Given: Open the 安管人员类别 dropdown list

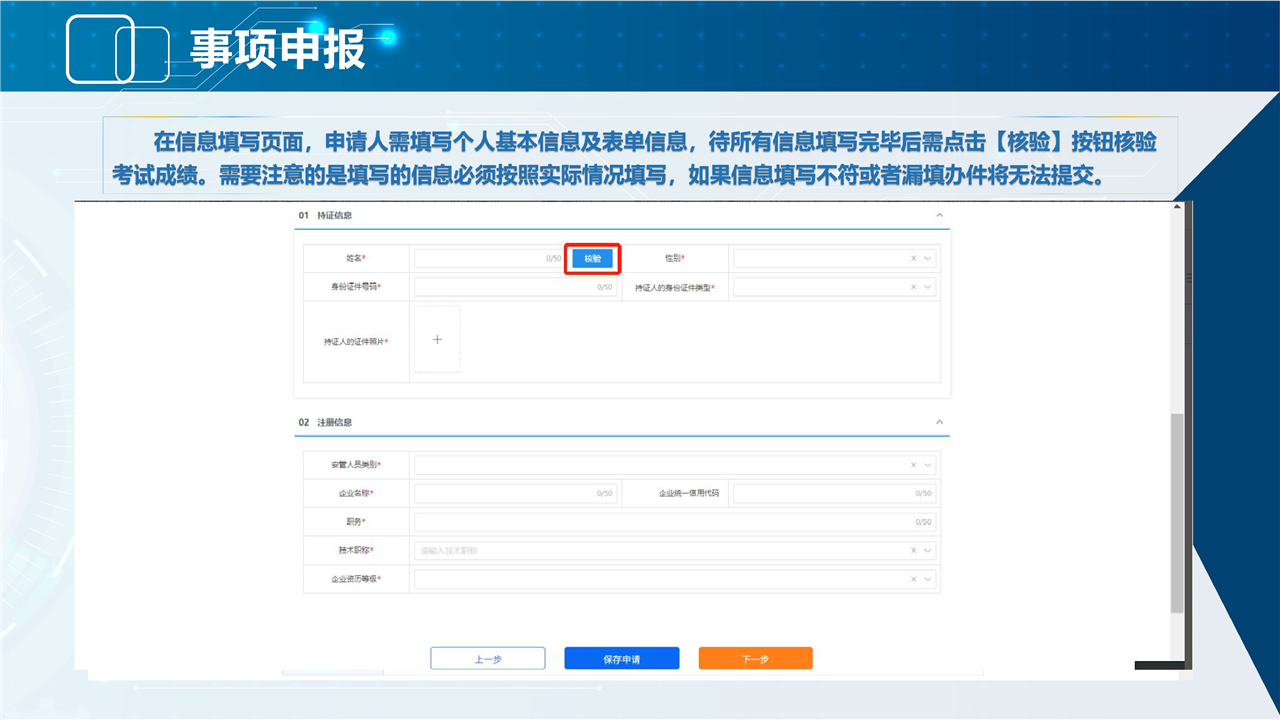Looking at the screenshot, I should click(x=928, y=465).
